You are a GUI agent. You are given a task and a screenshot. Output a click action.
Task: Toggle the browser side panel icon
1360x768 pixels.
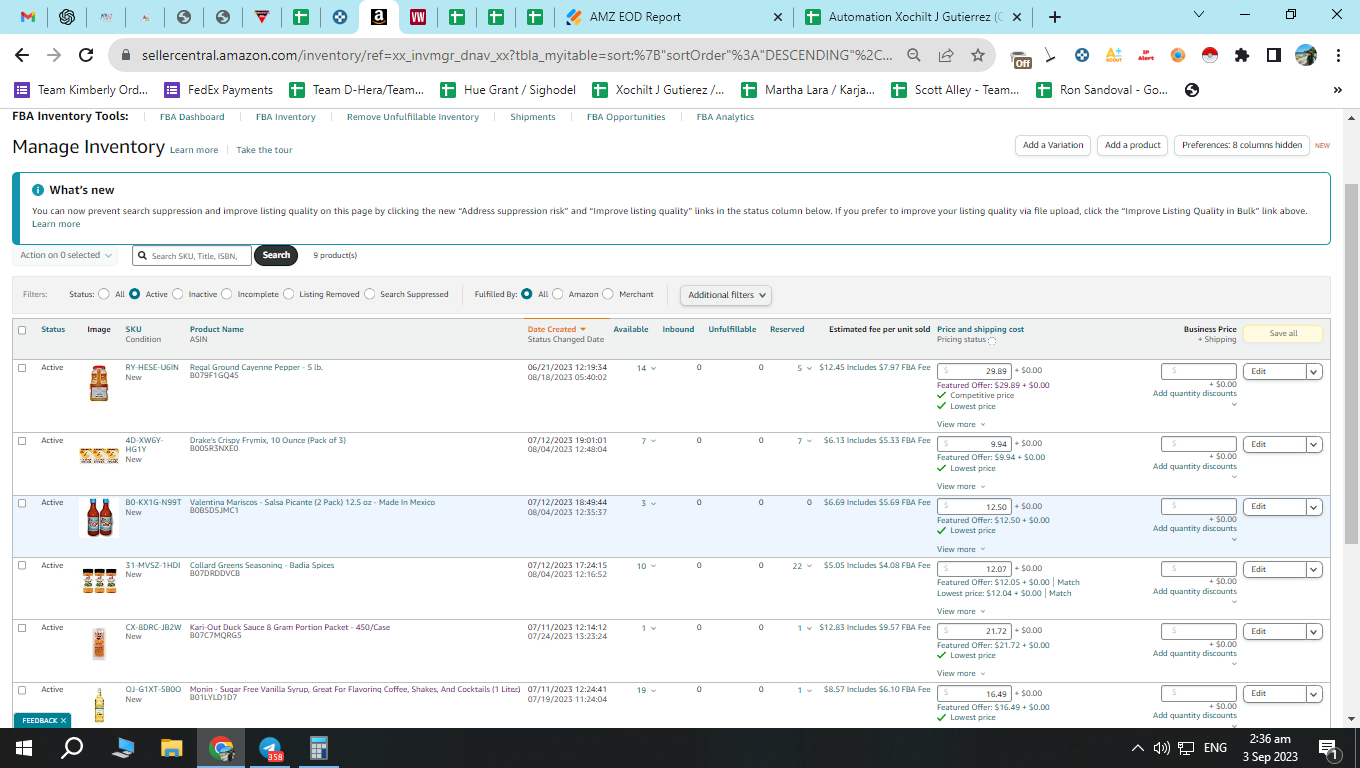click(1273, 56)
